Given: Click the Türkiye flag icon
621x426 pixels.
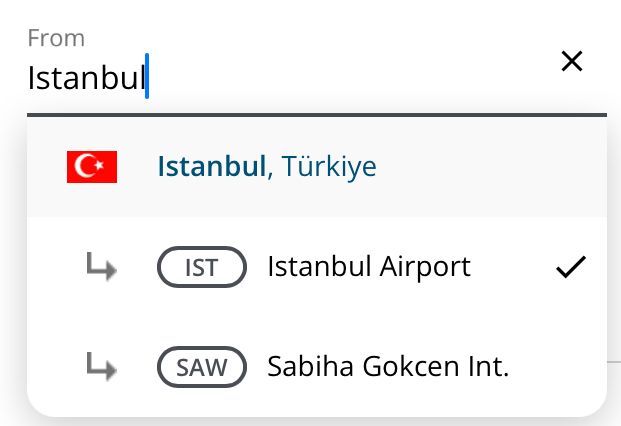Looking at the screenshot, I should click(x=92, y=167).
